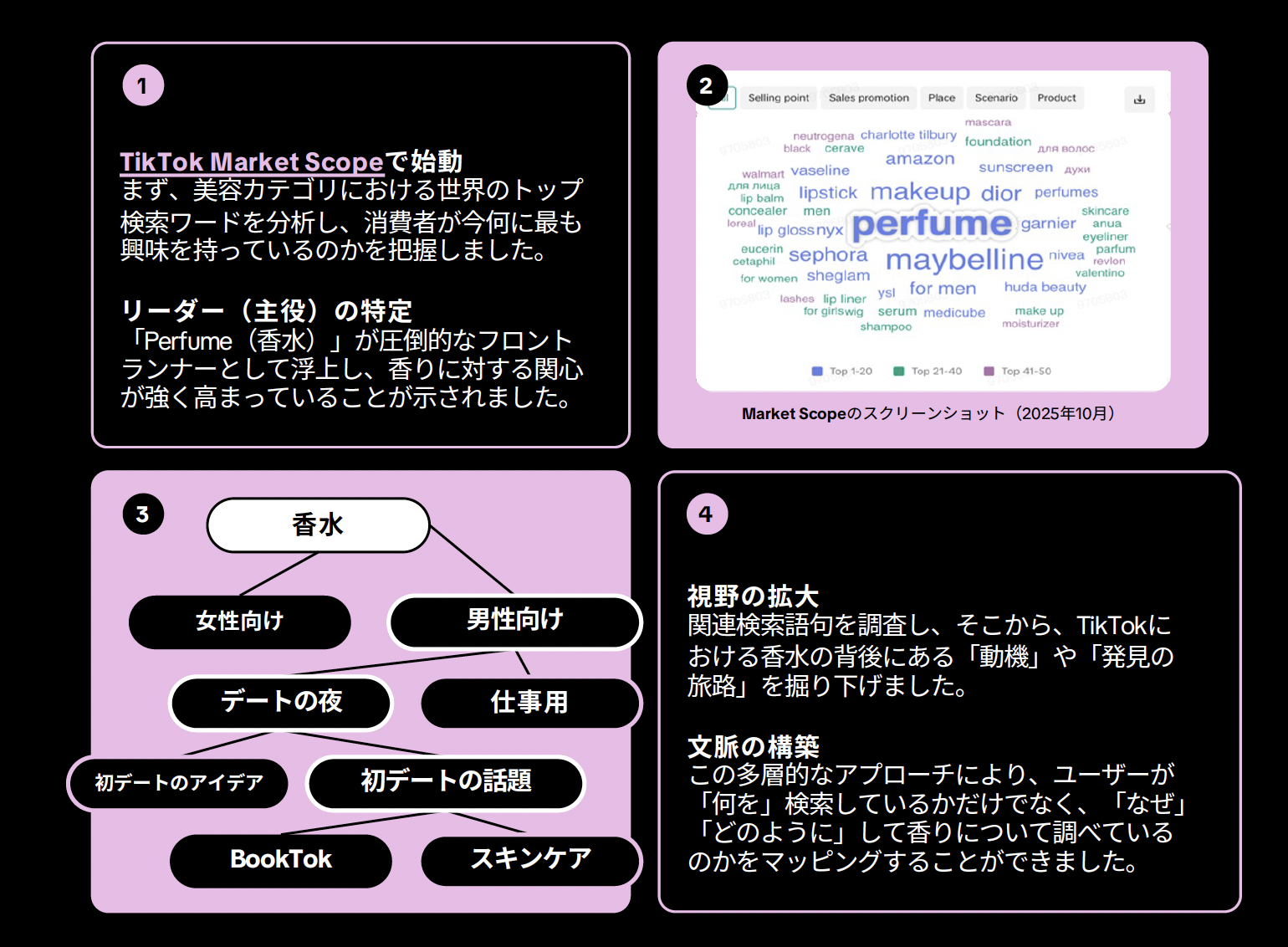Click "charlotte tilbury" in the cloud
The width and height of the screenshot is (1288, 947).
pyautogui.click(x=908, y=136)
